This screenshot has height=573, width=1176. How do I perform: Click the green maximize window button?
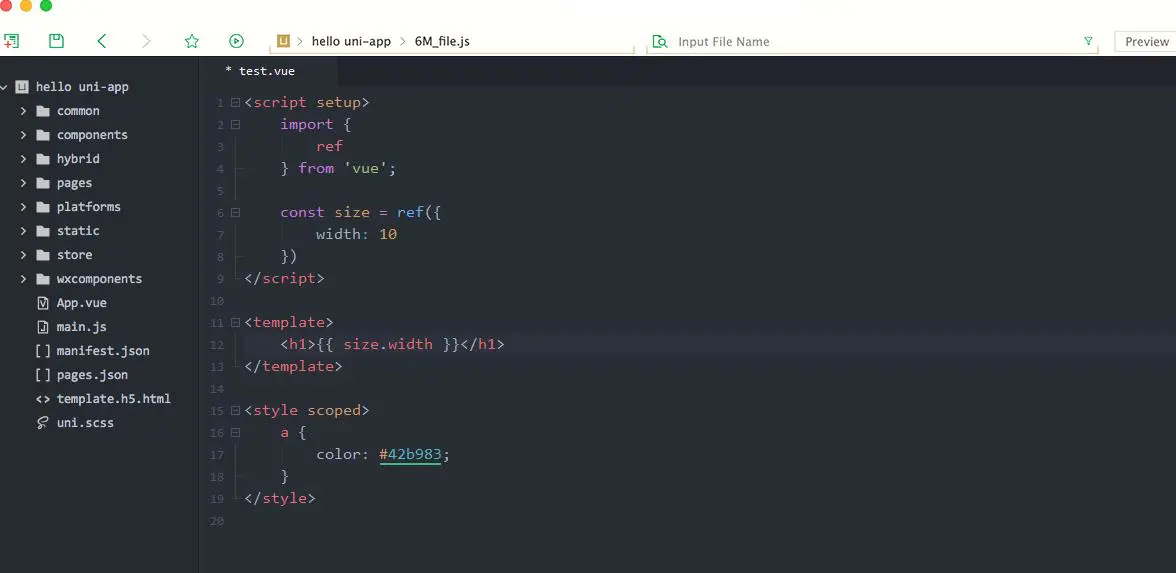click(46, 5)
